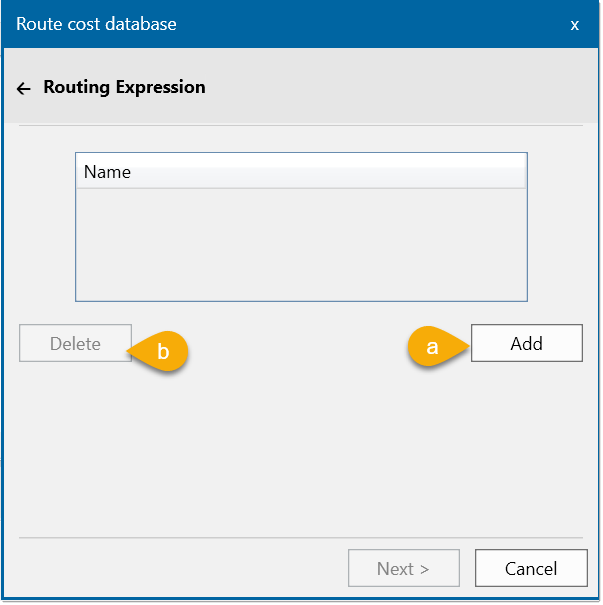Click the Cancel button at dialog bottom
The width and height of the screenshot is (603, 605).
pyautogui.click(x=531, y=568)
